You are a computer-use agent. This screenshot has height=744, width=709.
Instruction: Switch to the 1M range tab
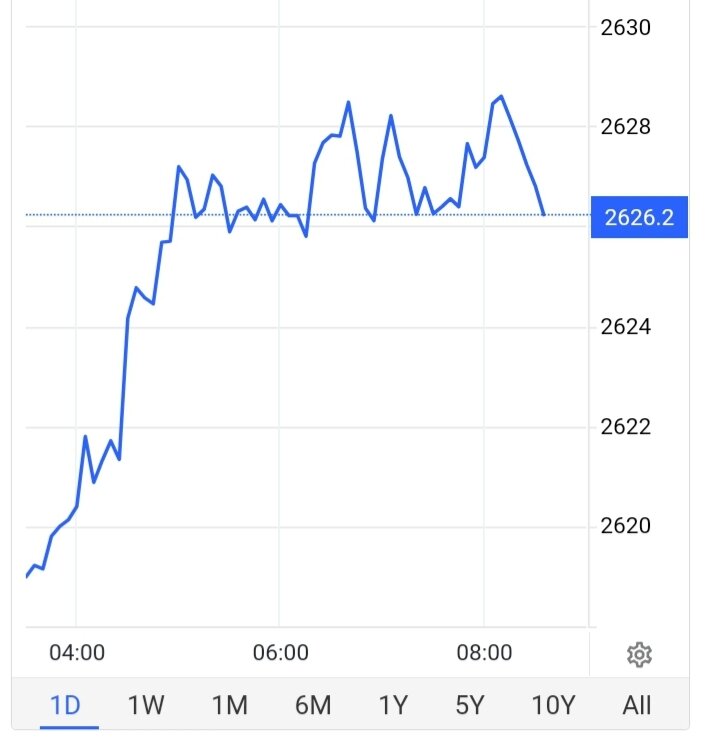pos(229,705)
